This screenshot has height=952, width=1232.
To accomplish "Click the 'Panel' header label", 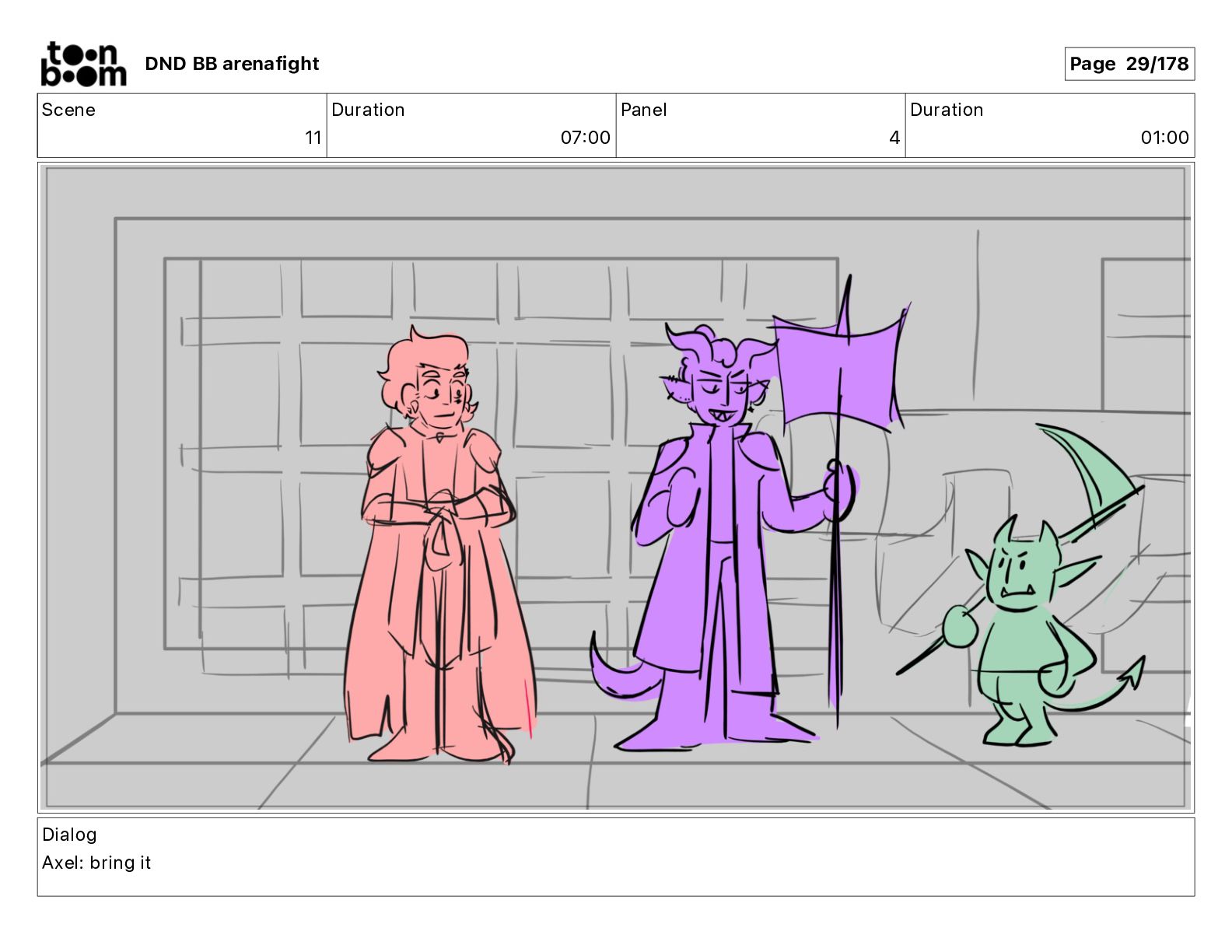I will 644,110.
